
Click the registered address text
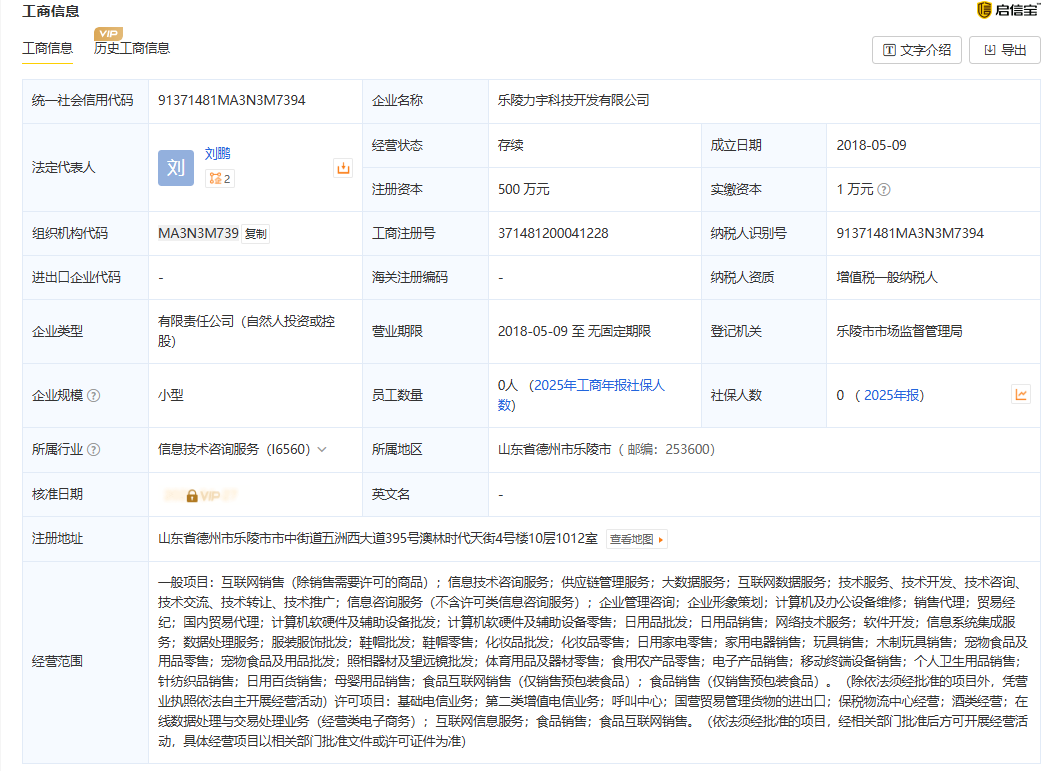[378, 539]
